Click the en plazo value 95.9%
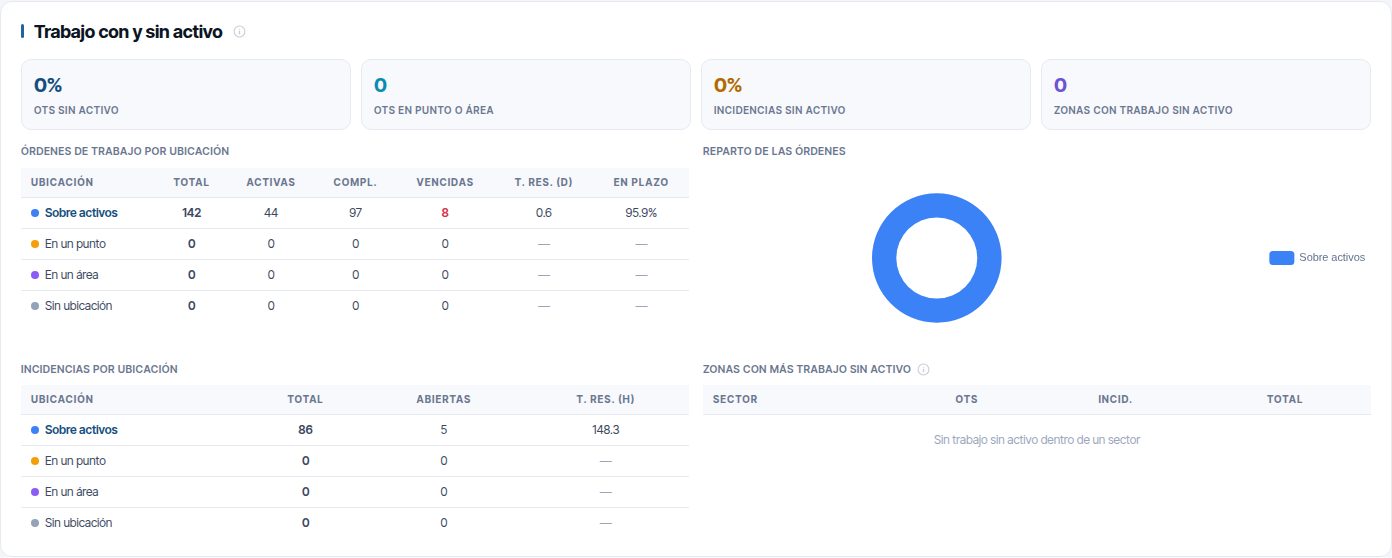Image resolution: width=1392 pixels, height=558 pixels. pos(641,213)
